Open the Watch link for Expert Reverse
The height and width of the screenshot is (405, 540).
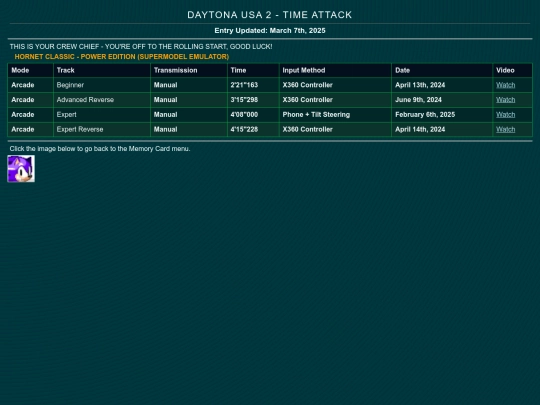[x=505, y=129]
